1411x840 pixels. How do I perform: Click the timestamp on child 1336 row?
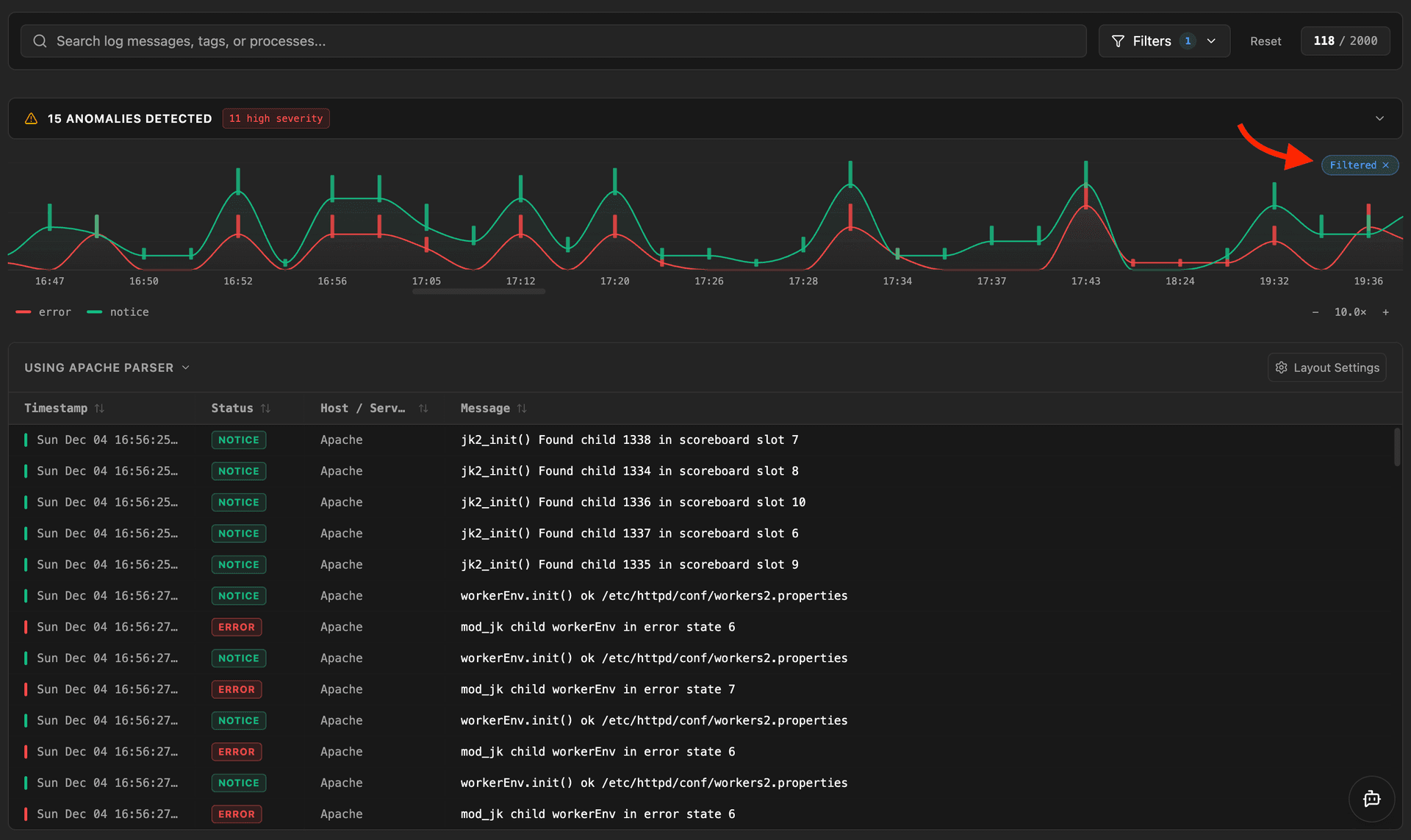[x=107, y=503]
